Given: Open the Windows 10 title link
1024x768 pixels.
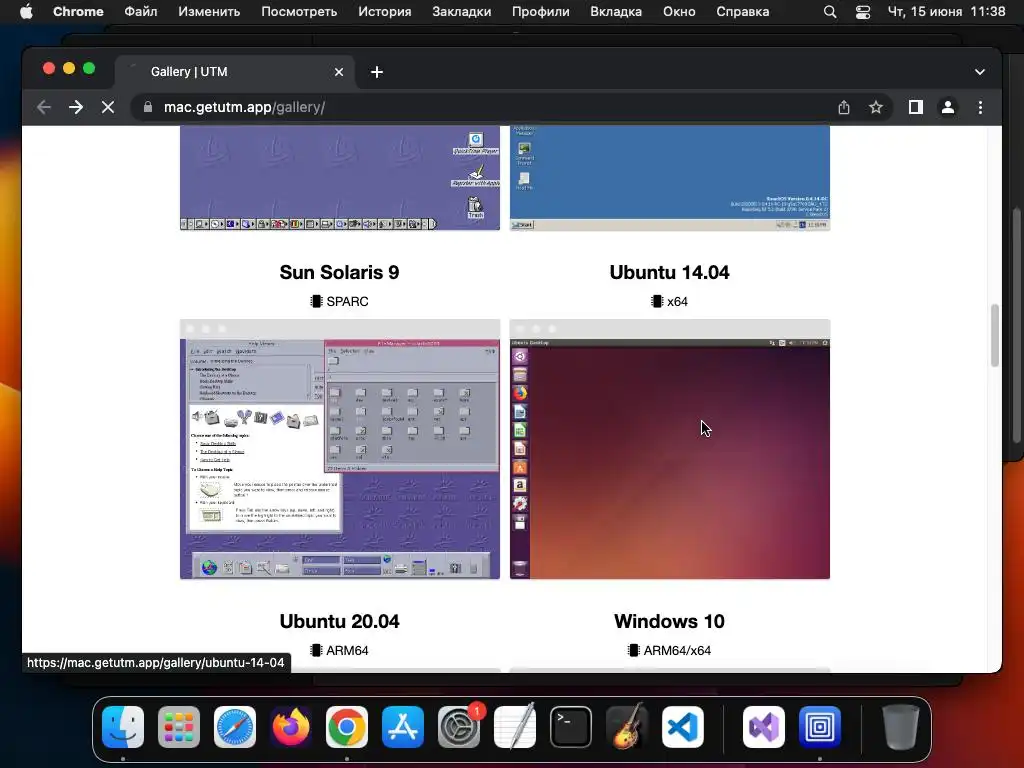Looking at the screenshot, I should tap(669, 621).
